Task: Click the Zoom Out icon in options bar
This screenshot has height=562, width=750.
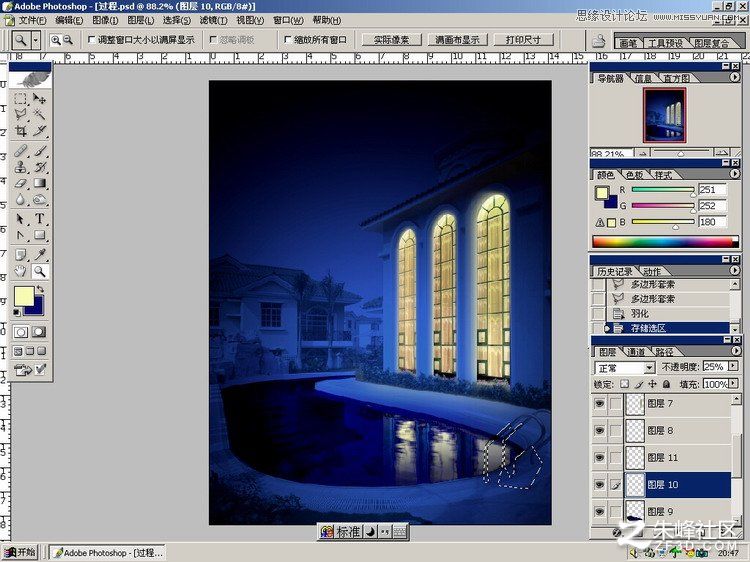Action: [x=68, y=40]
